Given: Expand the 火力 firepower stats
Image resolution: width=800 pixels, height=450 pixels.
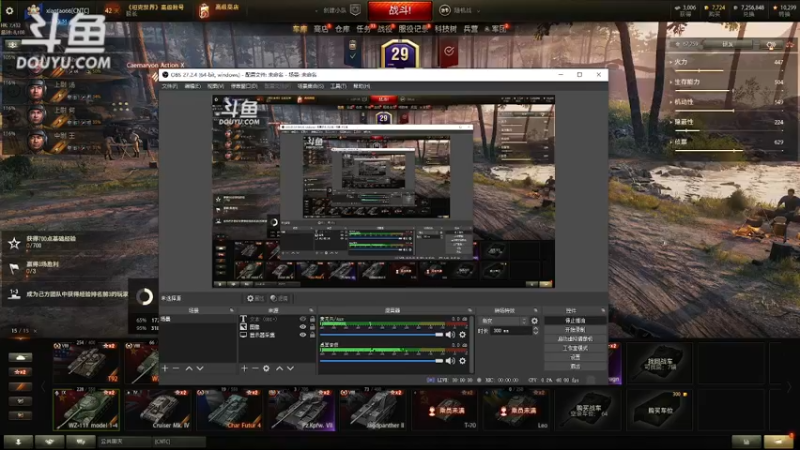Looking at the screenshot, I should pyautogui.click(x=680, y=62).
